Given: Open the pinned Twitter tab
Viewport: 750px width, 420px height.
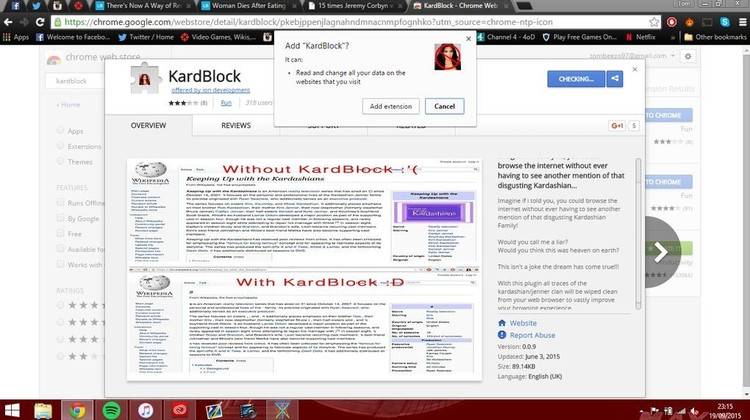Looking at the screenshot, I should coord(36,6).
